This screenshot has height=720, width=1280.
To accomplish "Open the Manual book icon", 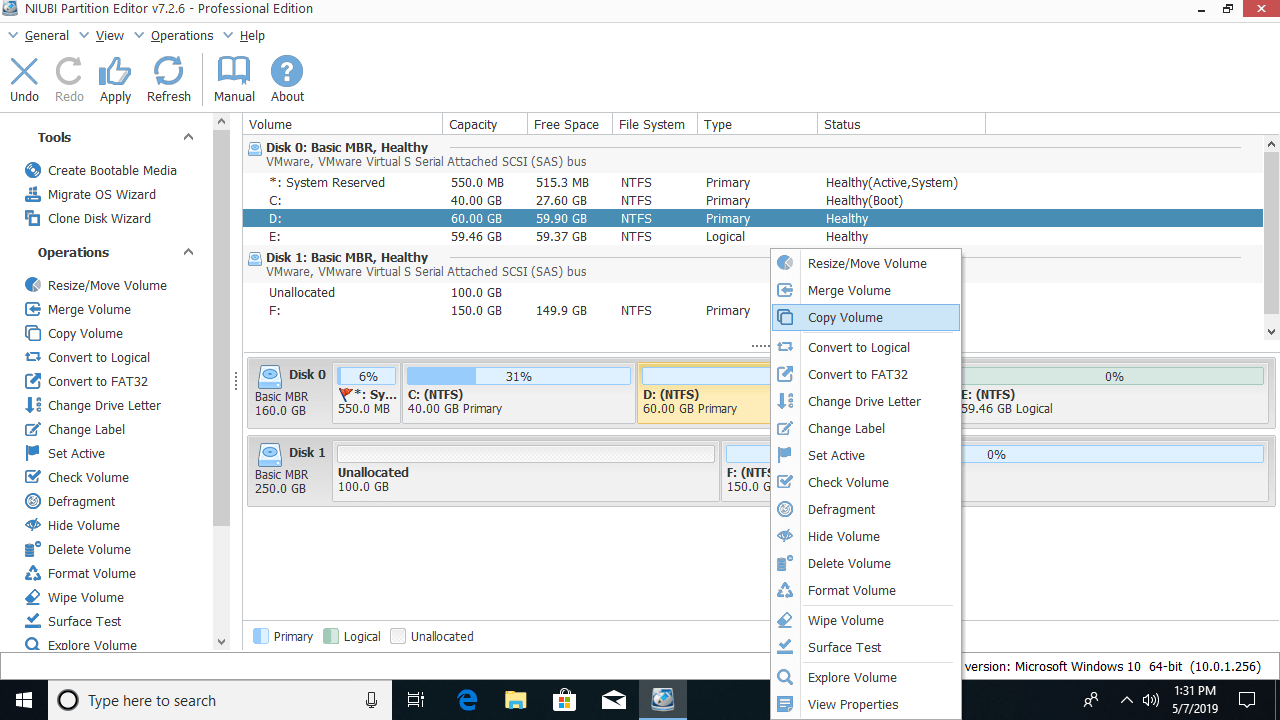I will (x=234, y=72).
